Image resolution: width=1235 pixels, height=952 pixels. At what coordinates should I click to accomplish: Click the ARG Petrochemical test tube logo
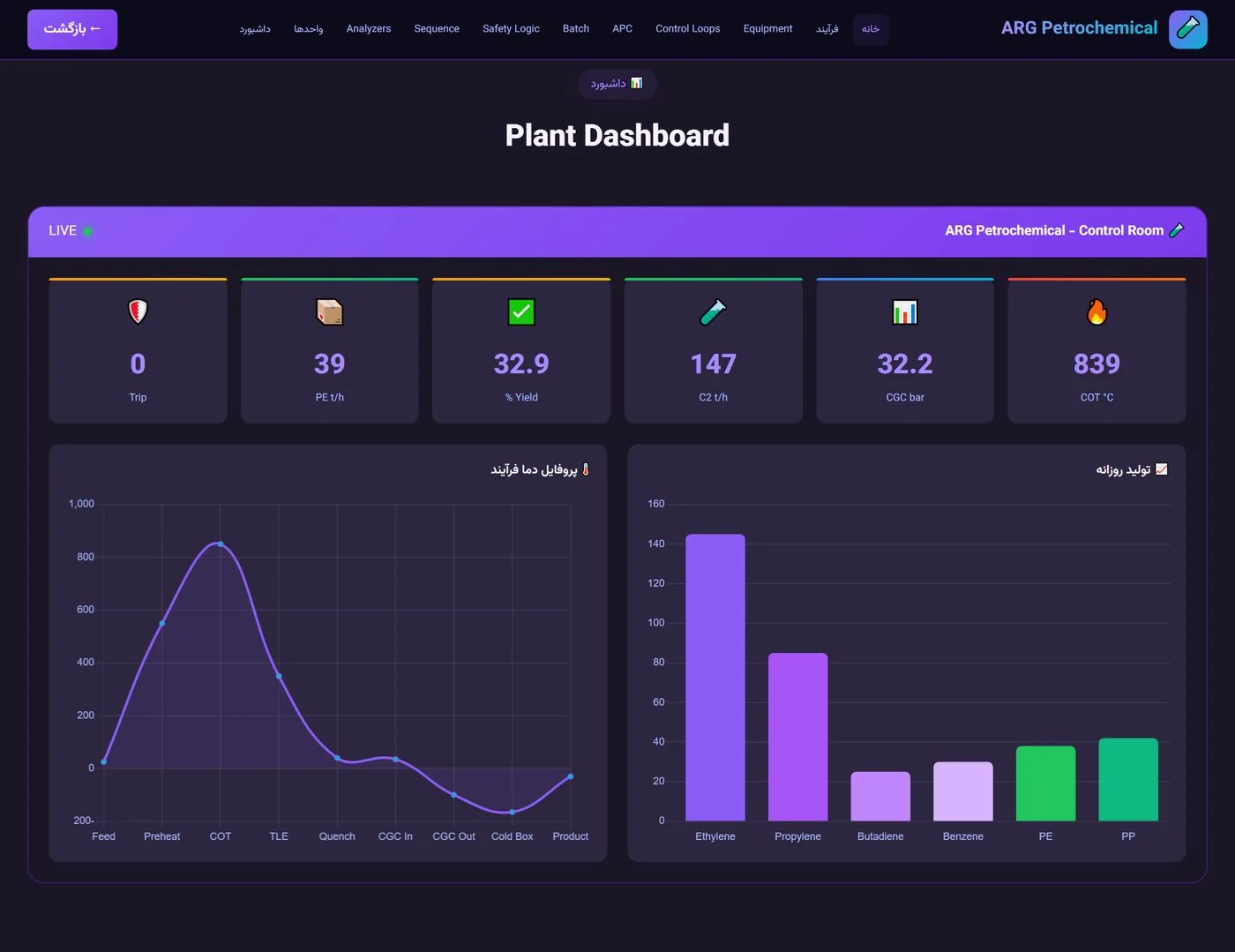[x=1187, y=29]
